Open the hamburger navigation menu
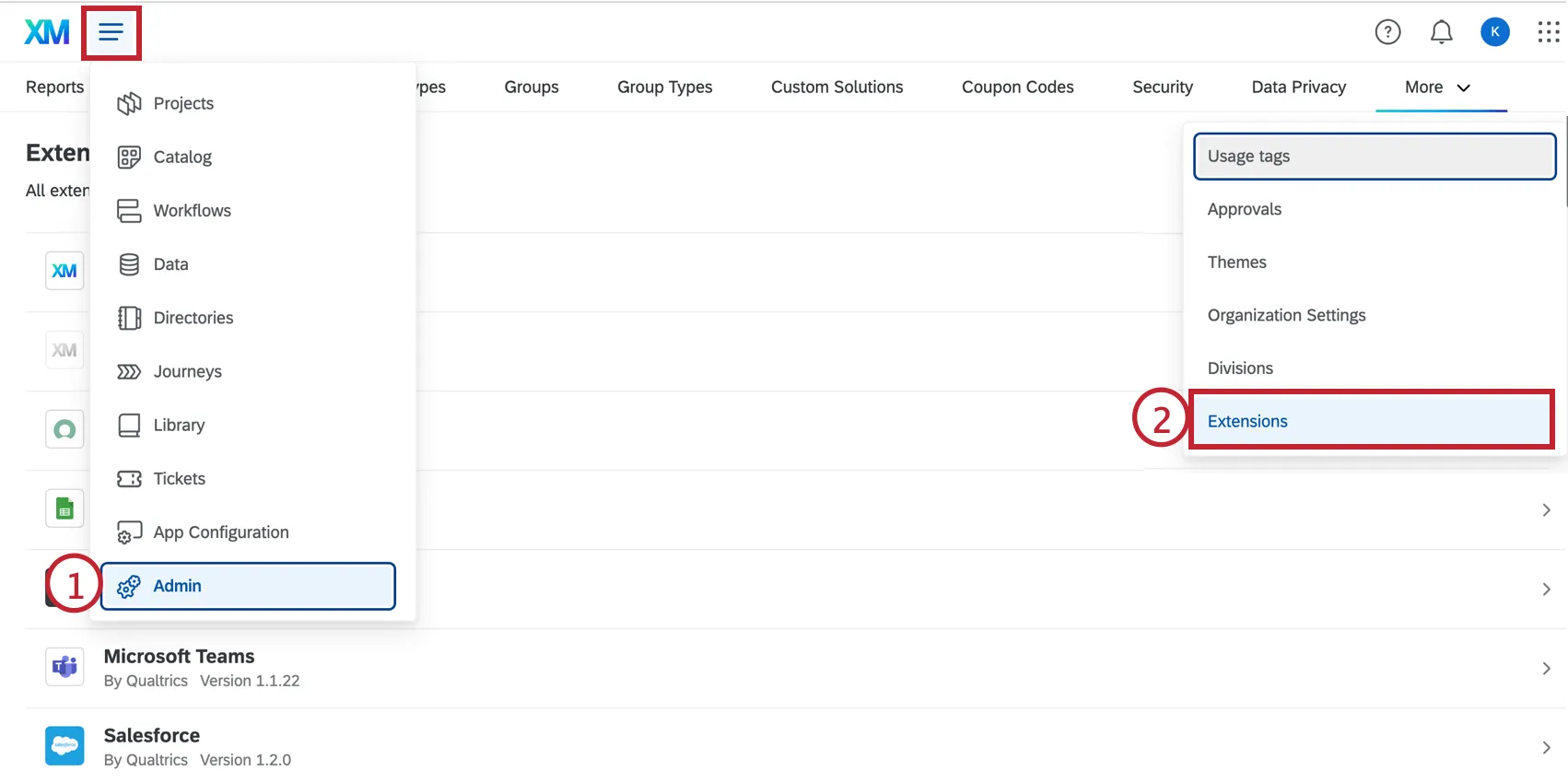This screenshot has height=783, width=1568. [111, 32]
